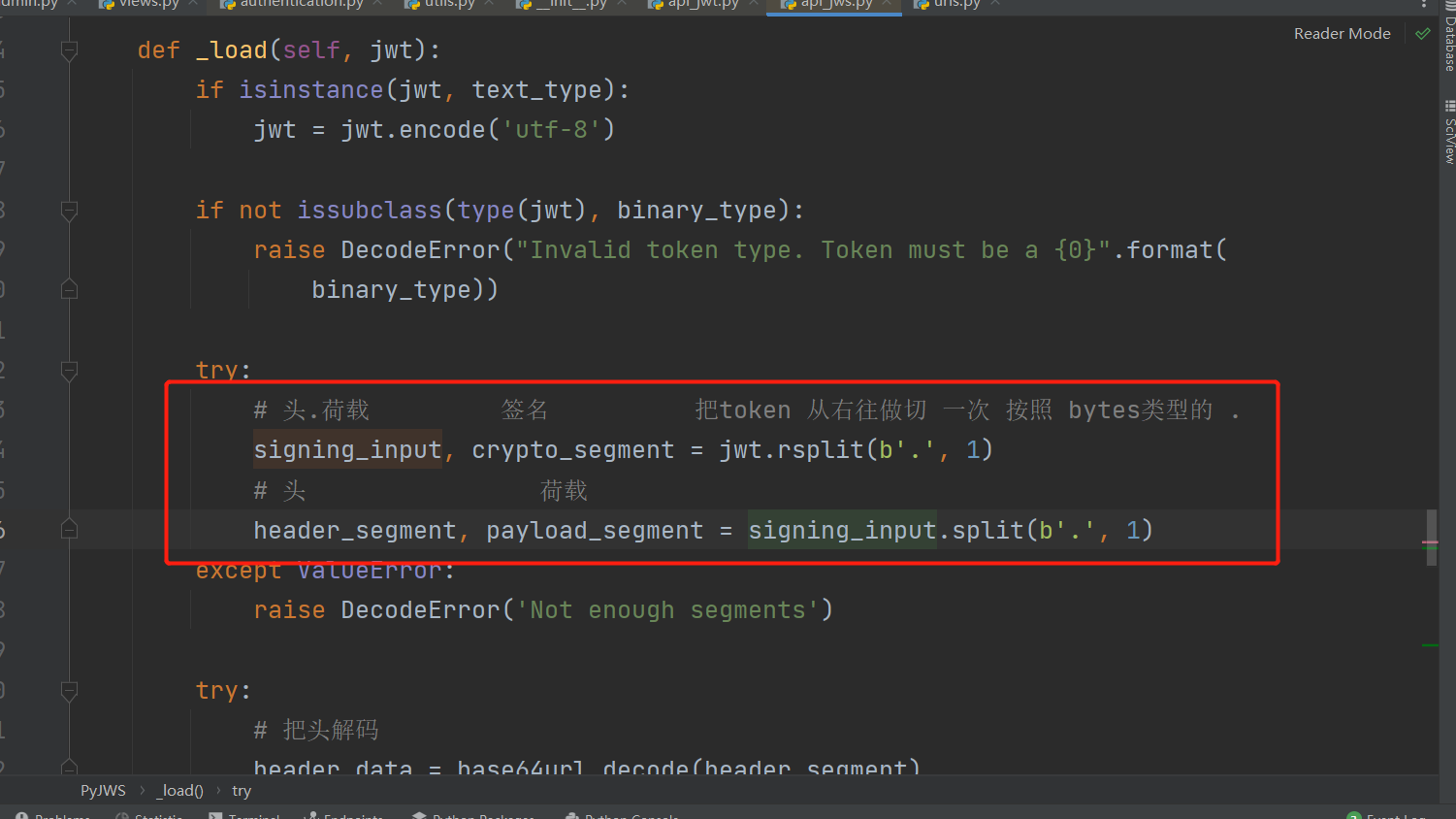Screen dimensions: 1456x819
Task: Click 'binary_type))' on the format continuation line
Action: 404,290
